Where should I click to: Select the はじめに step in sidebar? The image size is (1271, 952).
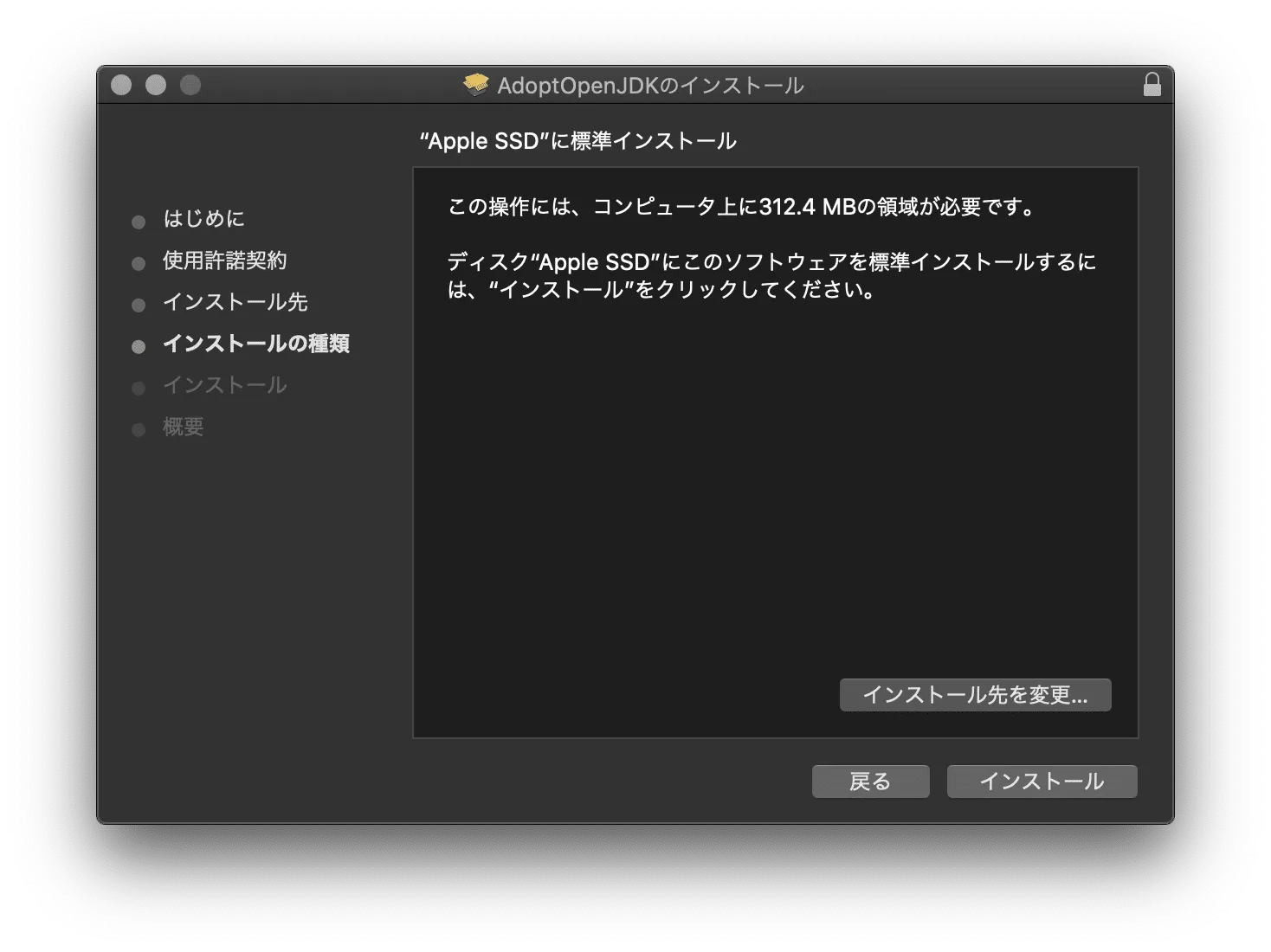(x=204, y=218)
